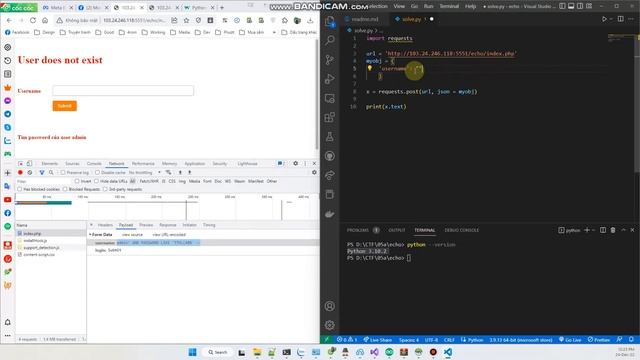This screenshot has width=640, height=360.
Task: Split the terminal panel
Action: tap(603, 230)
